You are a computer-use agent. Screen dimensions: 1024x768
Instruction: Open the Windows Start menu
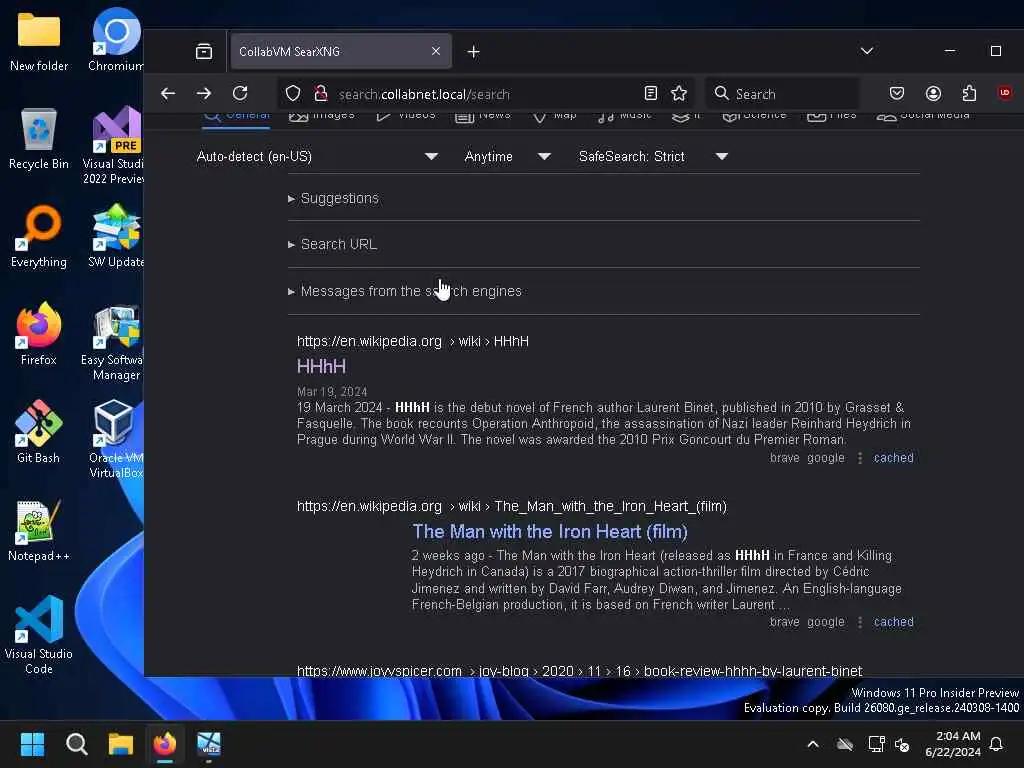coord(32,744)
